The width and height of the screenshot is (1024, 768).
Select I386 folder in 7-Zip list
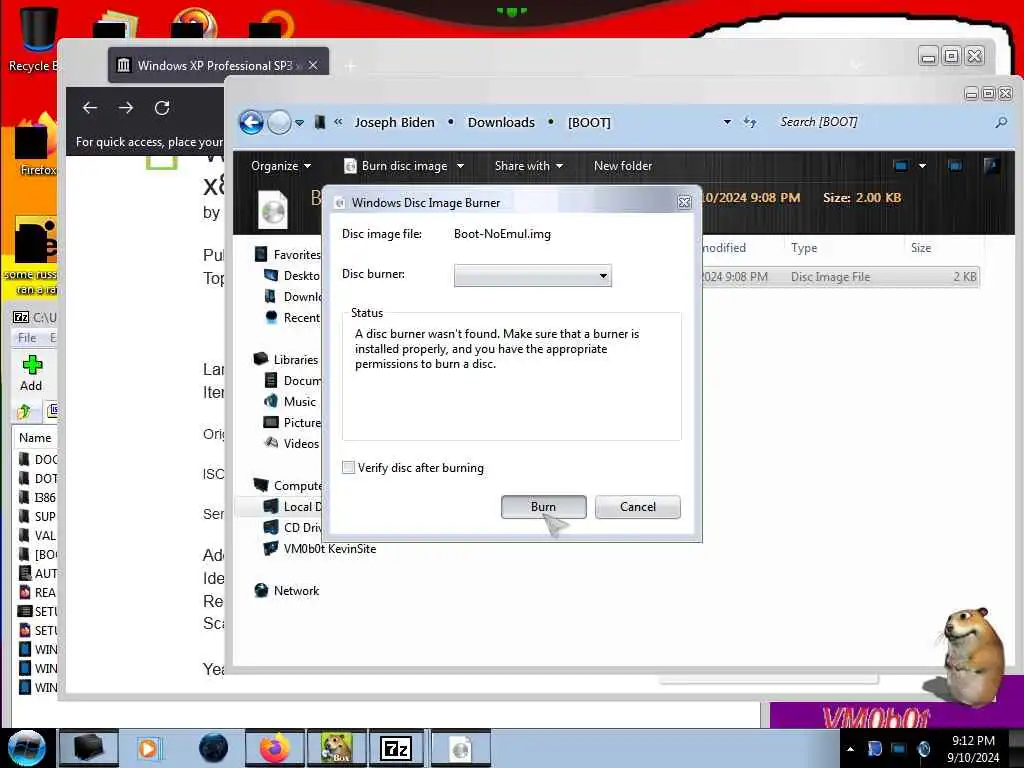pyautogui.click(x=38, y=498)
